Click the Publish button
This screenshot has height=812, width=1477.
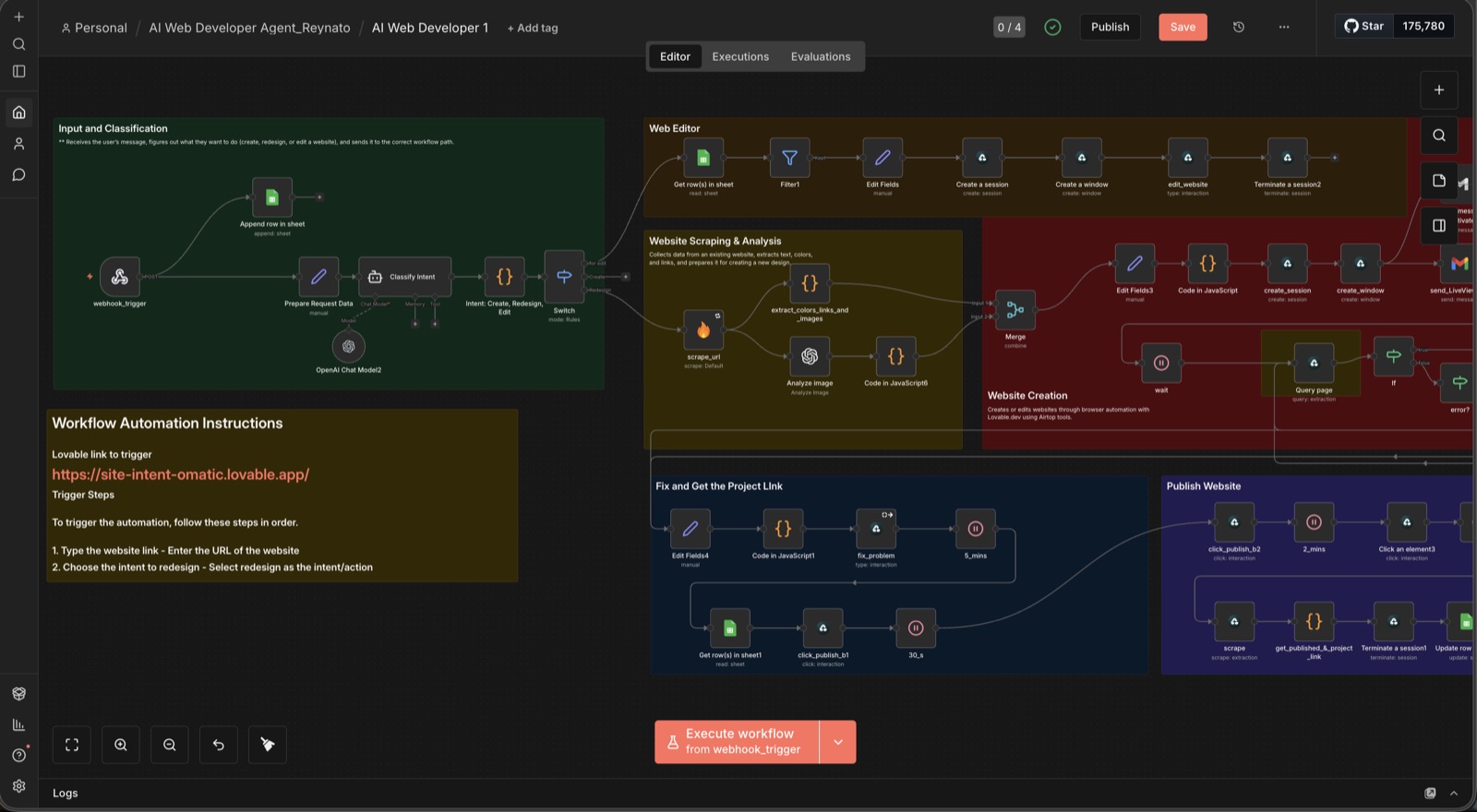coord(1110,27)
